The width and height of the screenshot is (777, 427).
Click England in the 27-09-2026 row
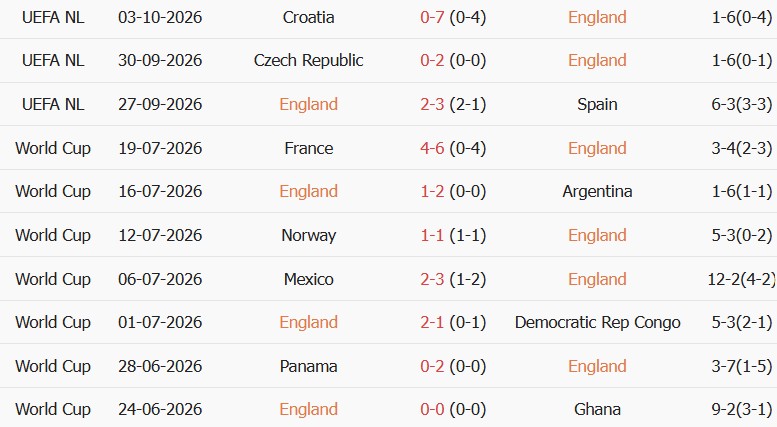pyautogui.click(x=308, y=105)
